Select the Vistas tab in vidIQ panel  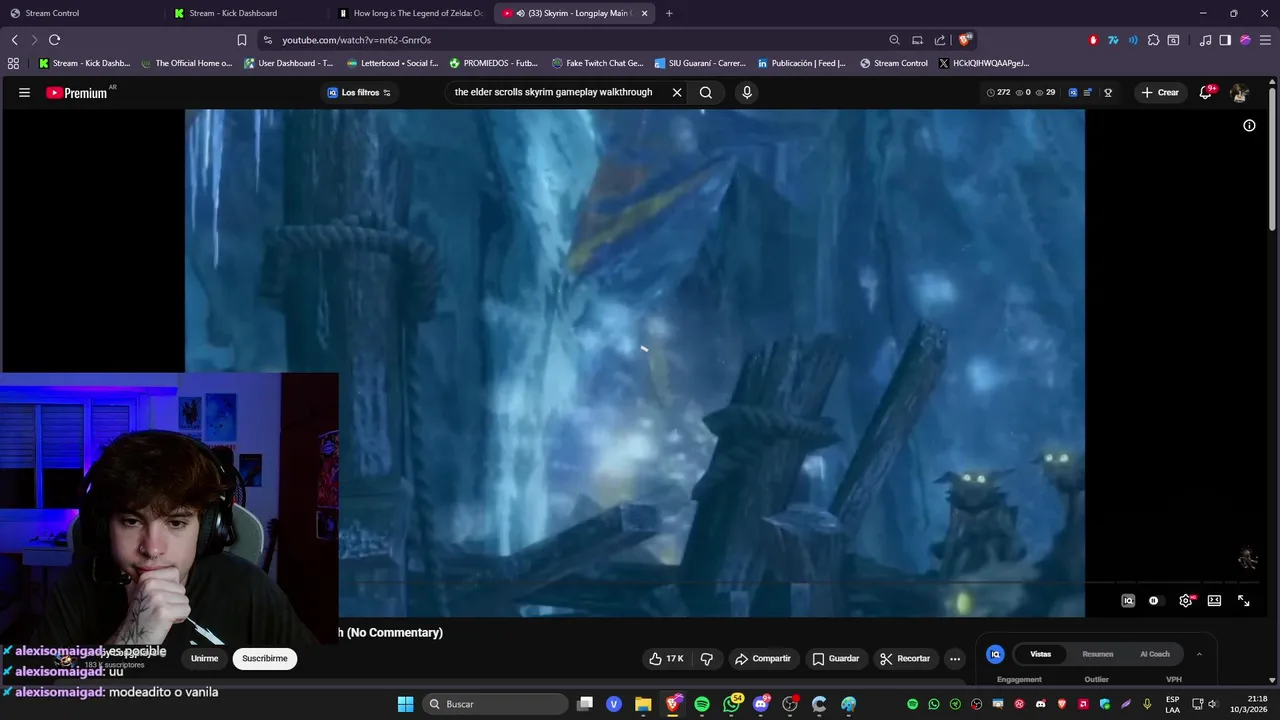click(x=1041, y=654)
